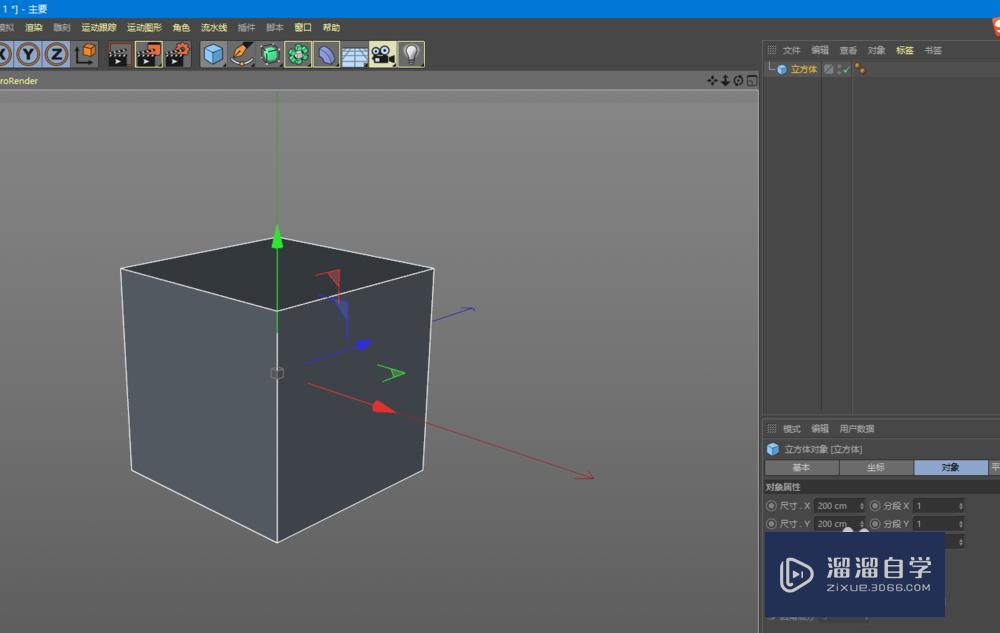Click the 立方体对象 cube icon header
Viewport: 1000px width, 633px height.
pos(773,449)
